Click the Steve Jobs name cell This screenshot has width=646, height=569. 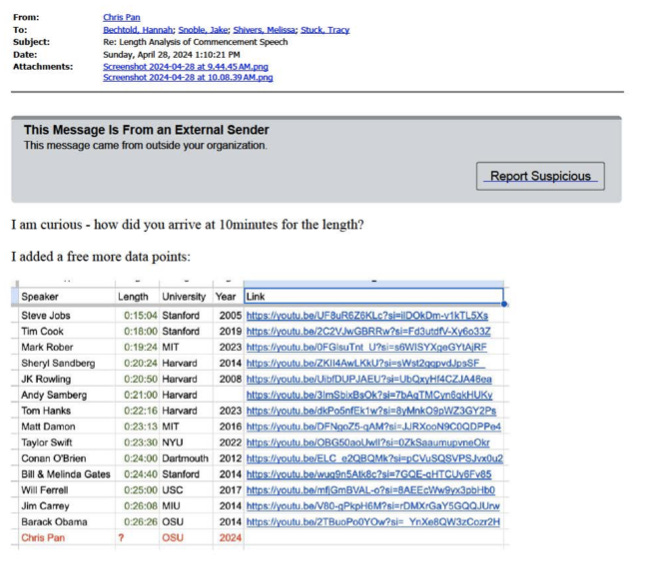pos(67,316)
